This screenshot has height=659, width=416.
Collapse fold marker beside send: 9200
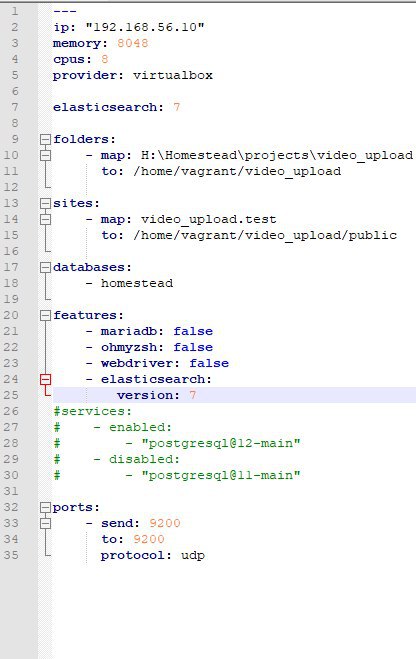(x=45, y=523)
